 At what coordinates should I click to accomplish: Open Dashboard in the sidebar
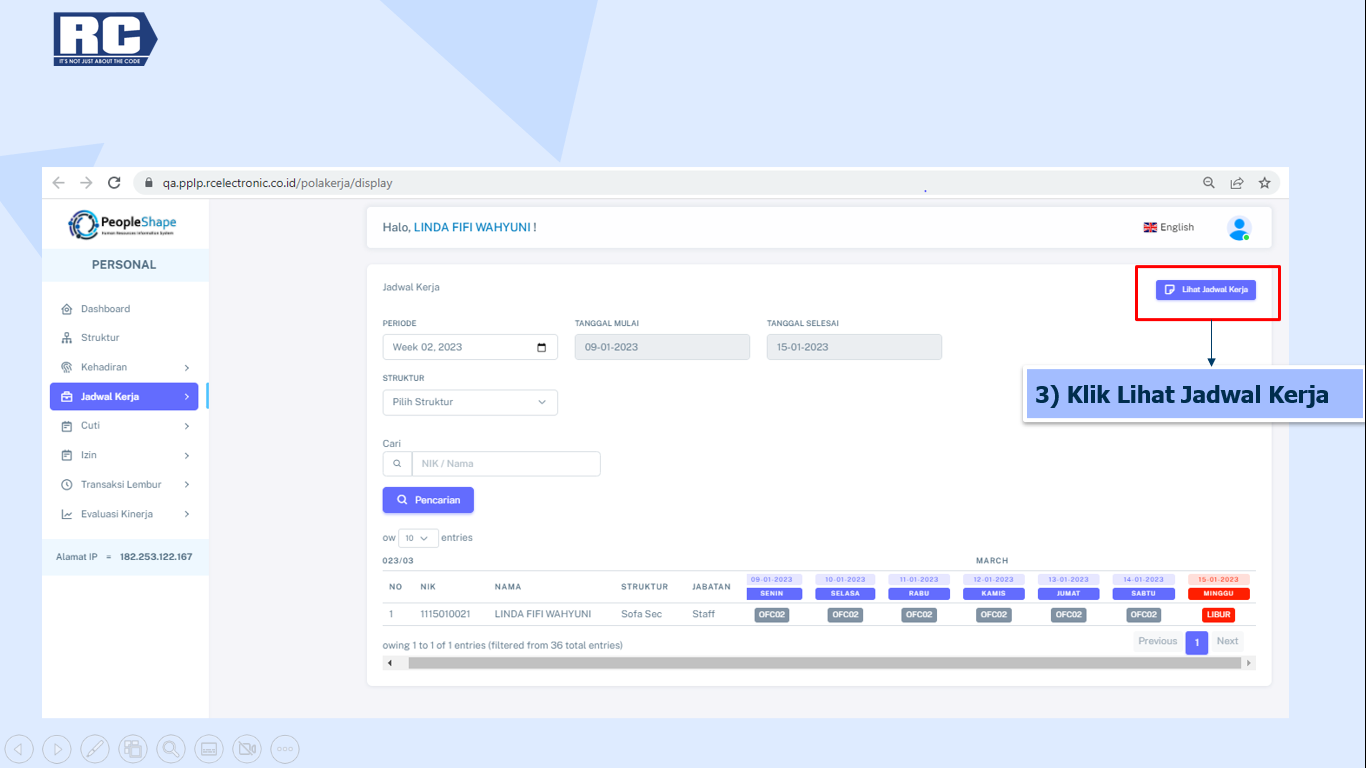pos(105,309)
